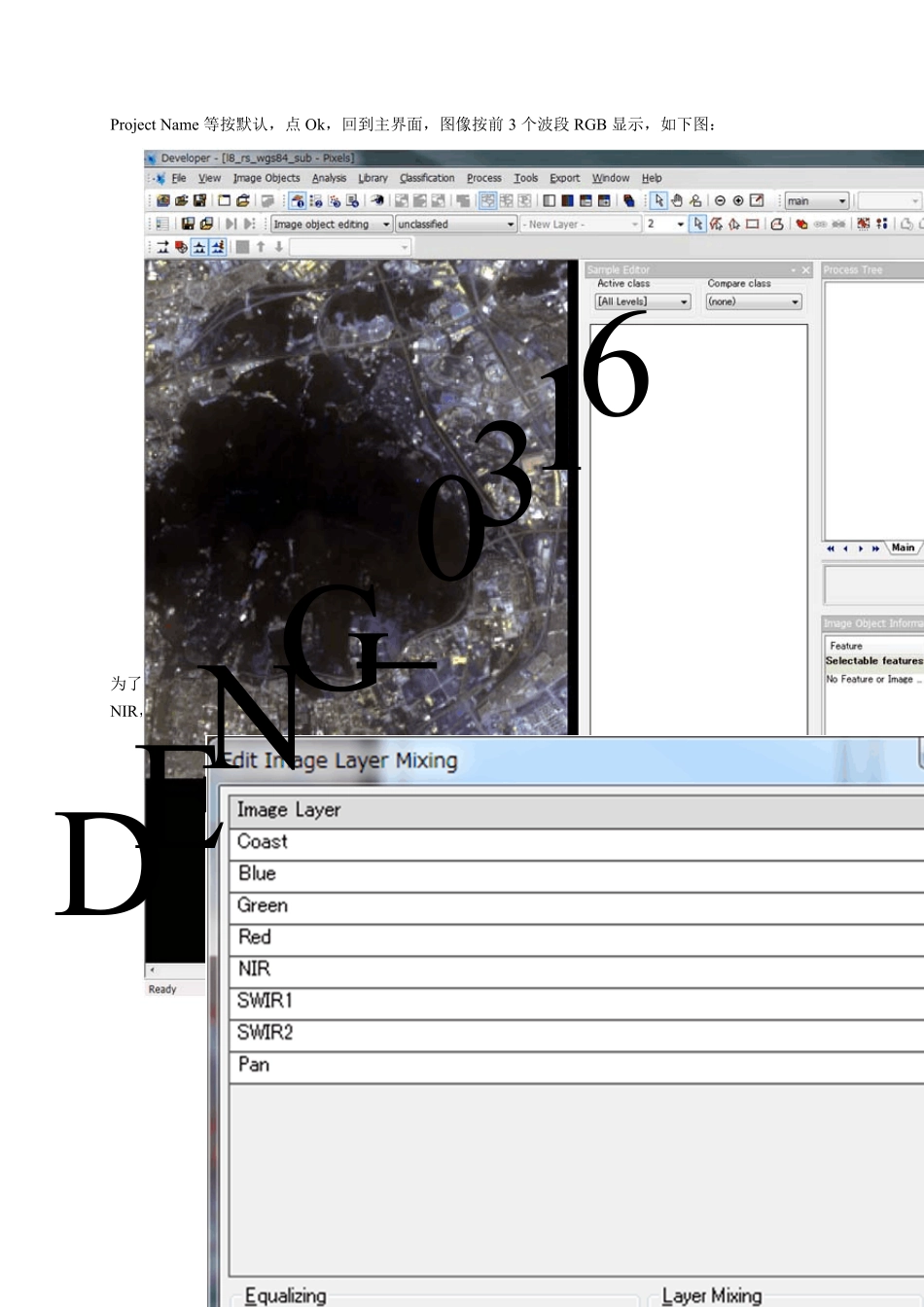The width and height of the screenshot is (924, 1307).
Task: Click the red sample brush icon
Action: point(181,247)
